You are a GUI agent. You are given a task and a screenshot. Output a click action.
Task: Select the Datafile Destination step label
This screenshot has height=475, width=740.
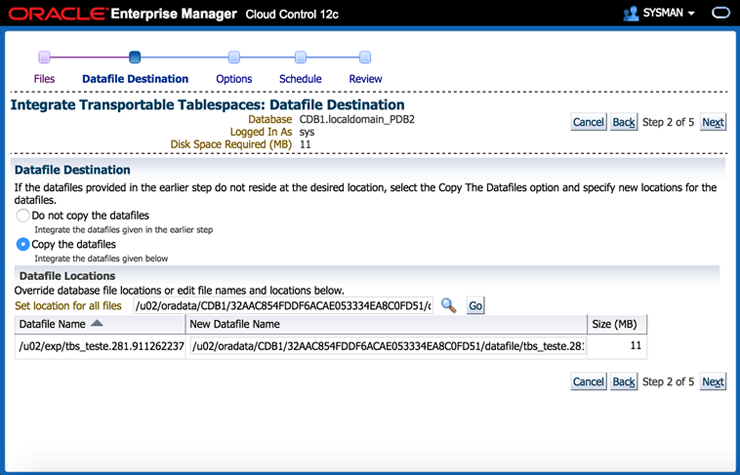[x=135, y=79]
